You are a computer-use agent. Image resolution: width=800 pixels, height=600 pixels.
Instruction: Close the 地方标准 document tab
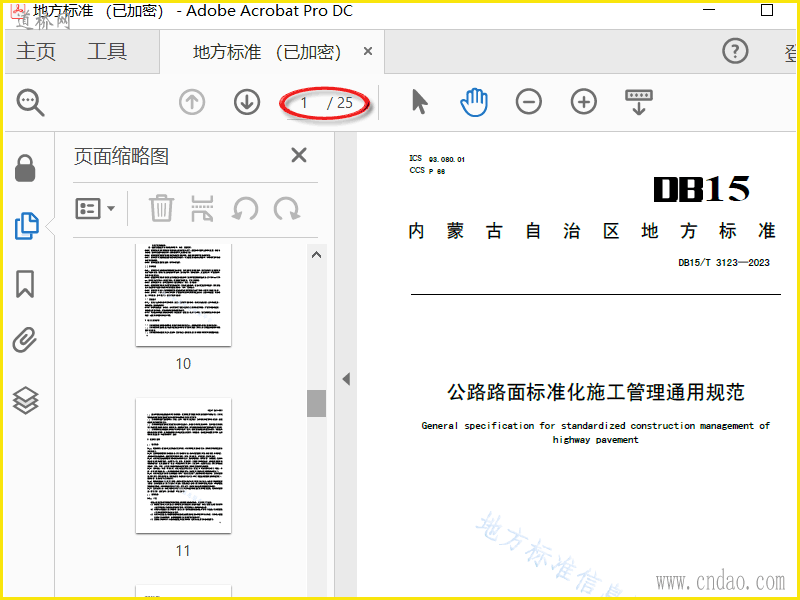click(368, 51)
